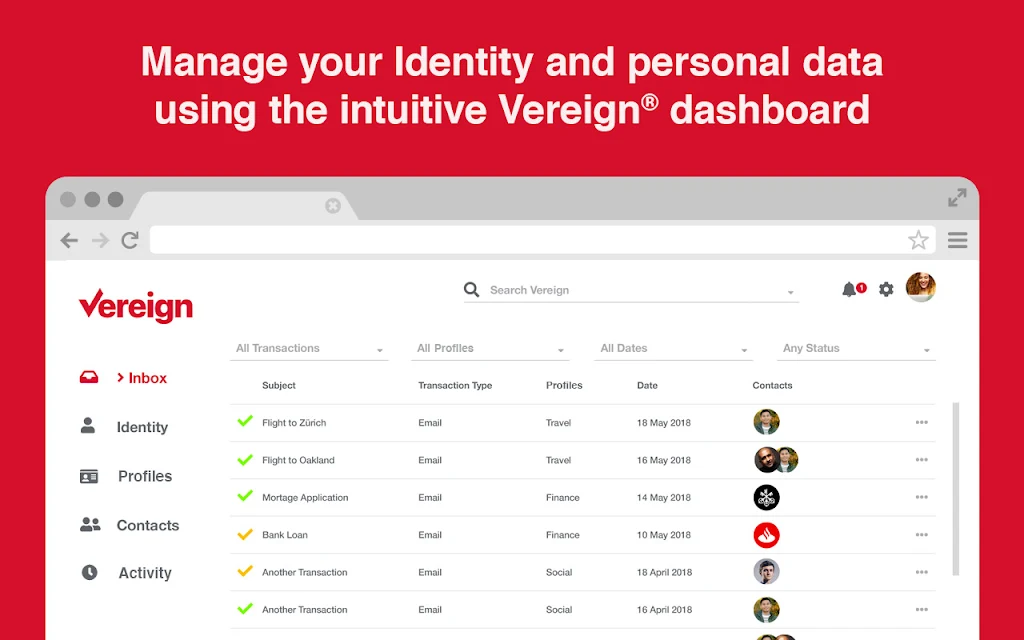Open more options for Flight to Zürich

pos(921,423)
